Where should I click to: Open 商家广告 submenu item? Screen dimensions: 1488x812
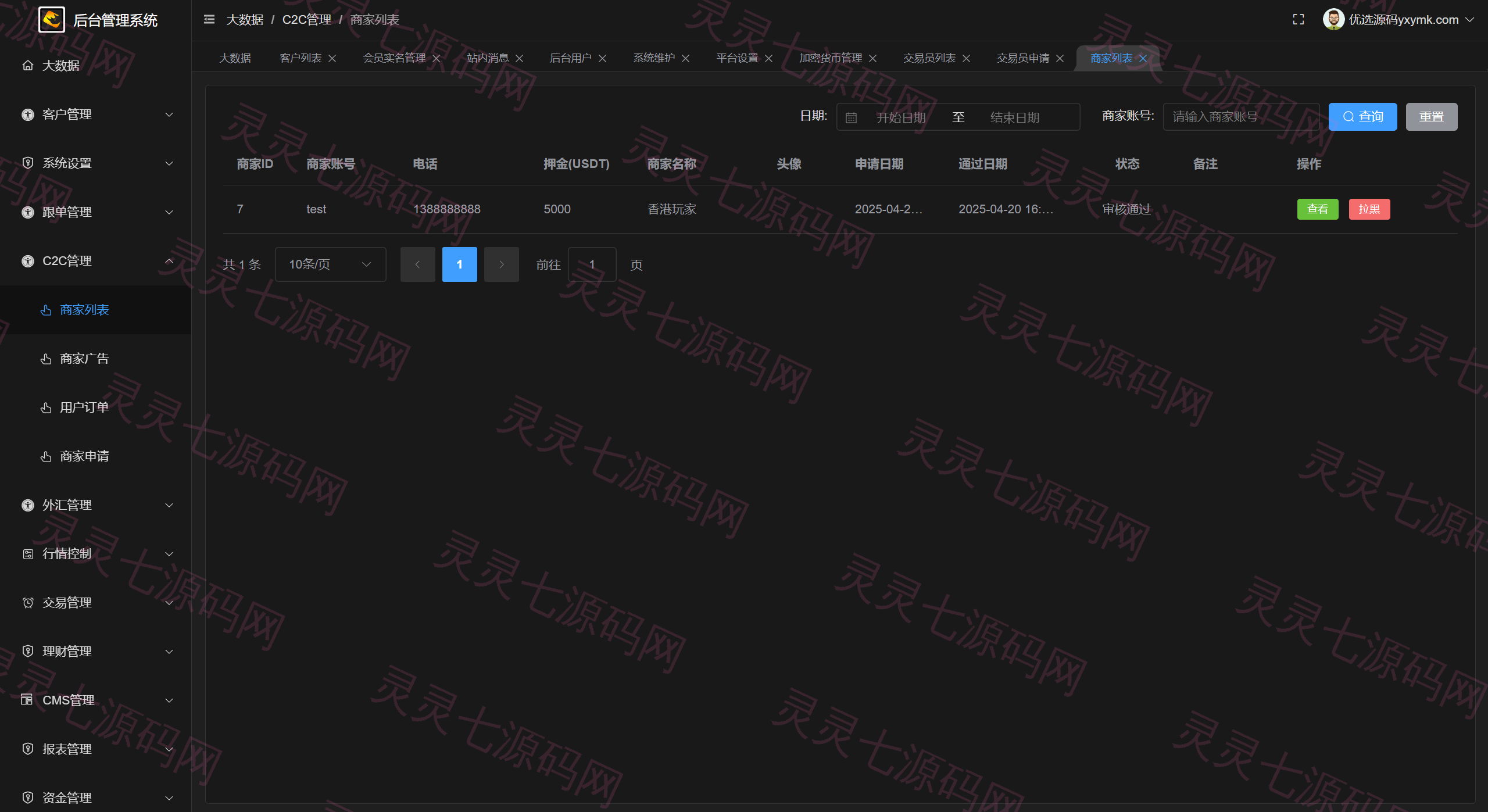click(x=96, y=359)
